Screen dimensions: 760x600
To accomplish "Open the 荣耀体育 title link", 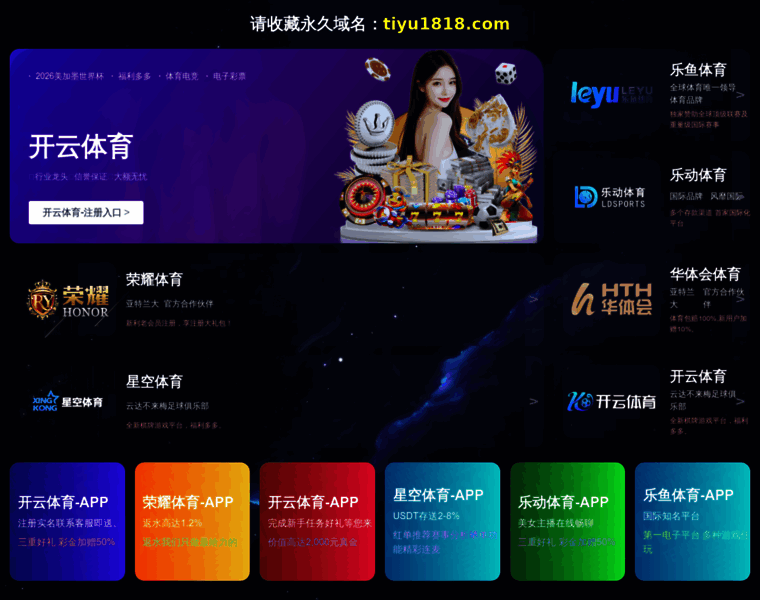I will coord(154,279).
